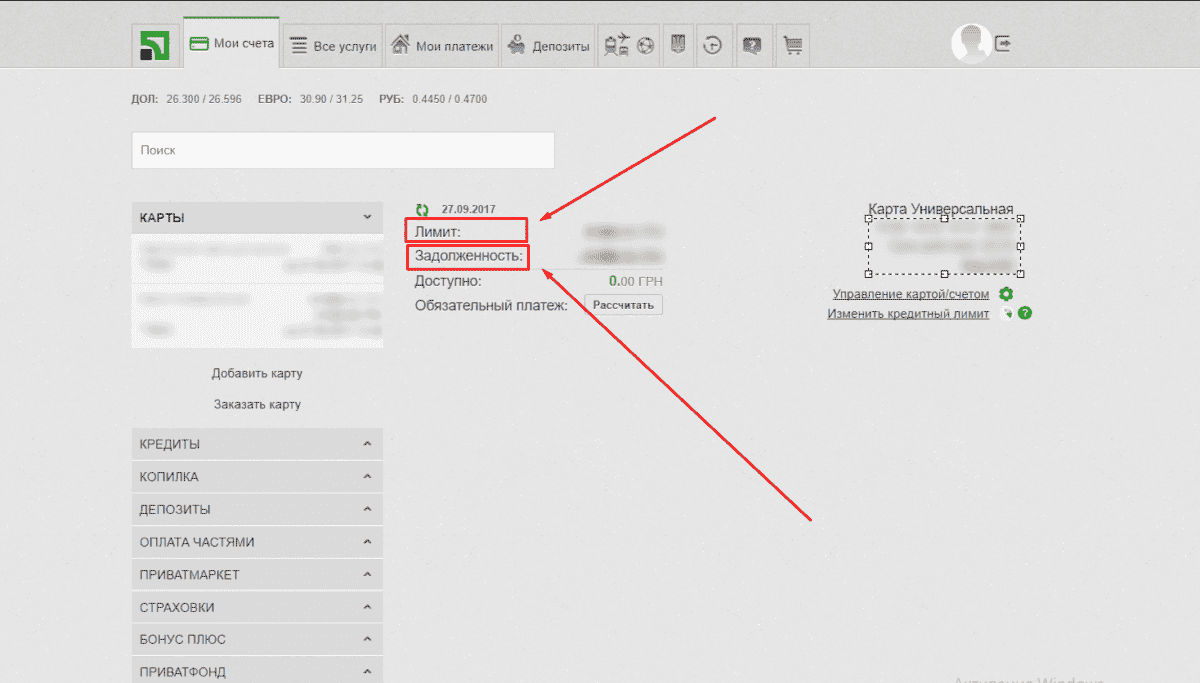Image resolution: width=1200 pixels, height=683 pixels.
Task: Open the help chat bubble icon
Action: 752,45
